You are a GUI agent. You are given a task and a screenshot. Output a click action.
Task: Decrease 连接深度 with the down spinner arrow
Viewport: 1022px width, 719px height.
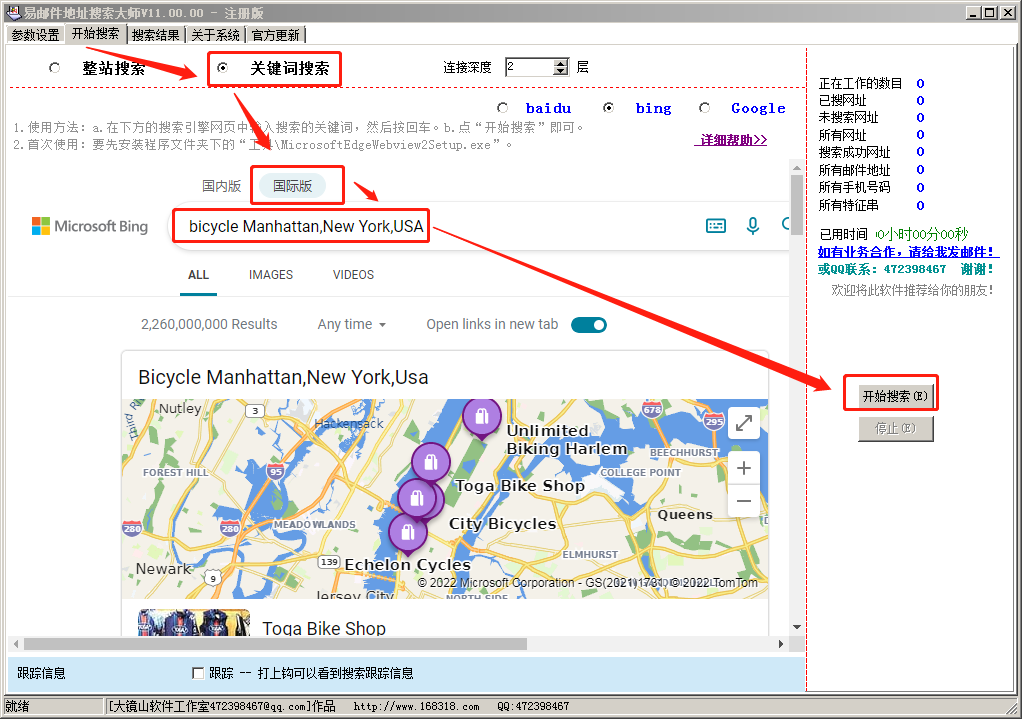(x=561, y=71)
